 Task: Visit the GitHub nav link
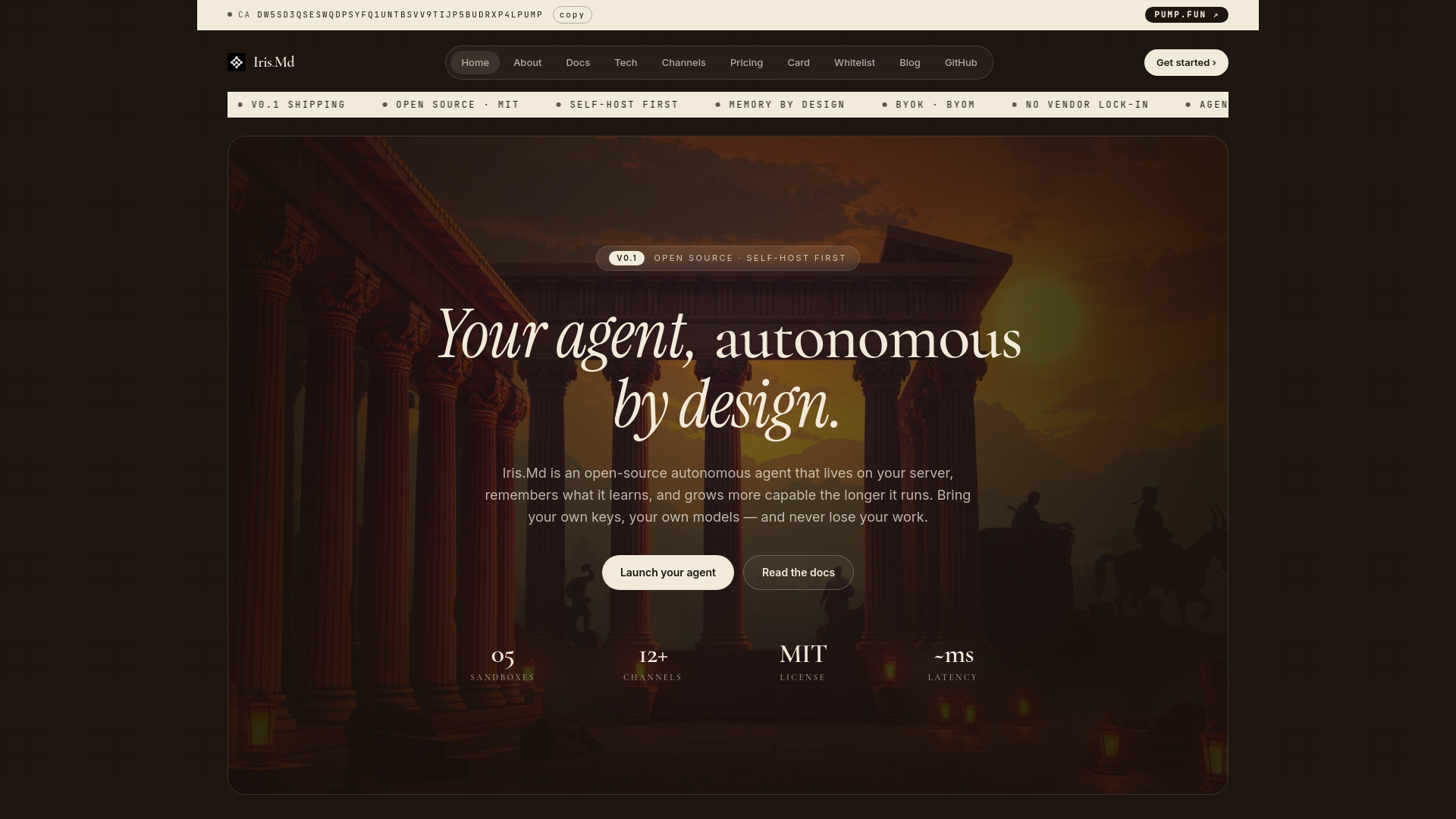[960, 63]
